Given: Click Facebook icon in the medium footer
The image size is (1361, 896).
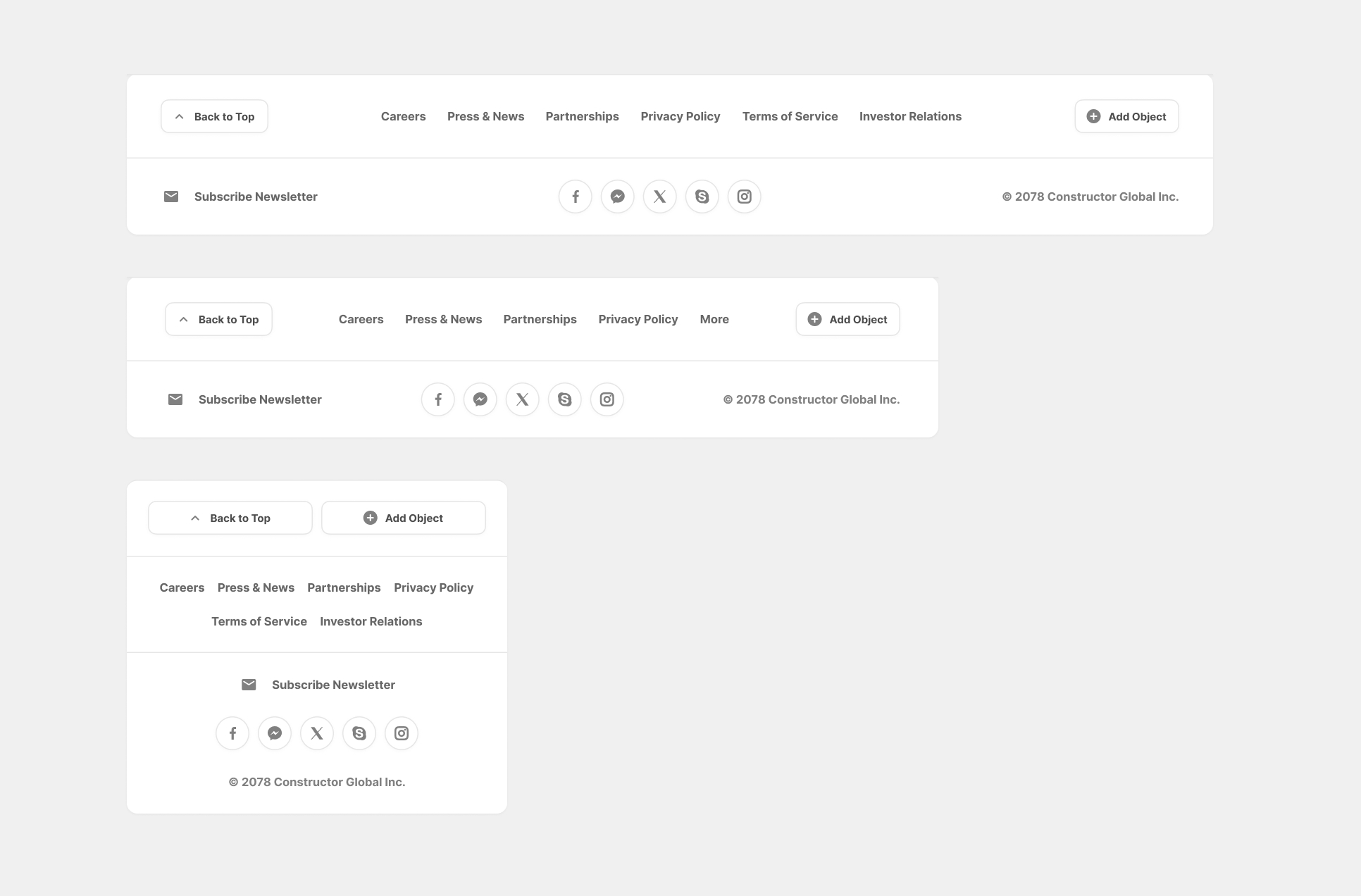Looking at the screenshot, I should click(438, 399).
